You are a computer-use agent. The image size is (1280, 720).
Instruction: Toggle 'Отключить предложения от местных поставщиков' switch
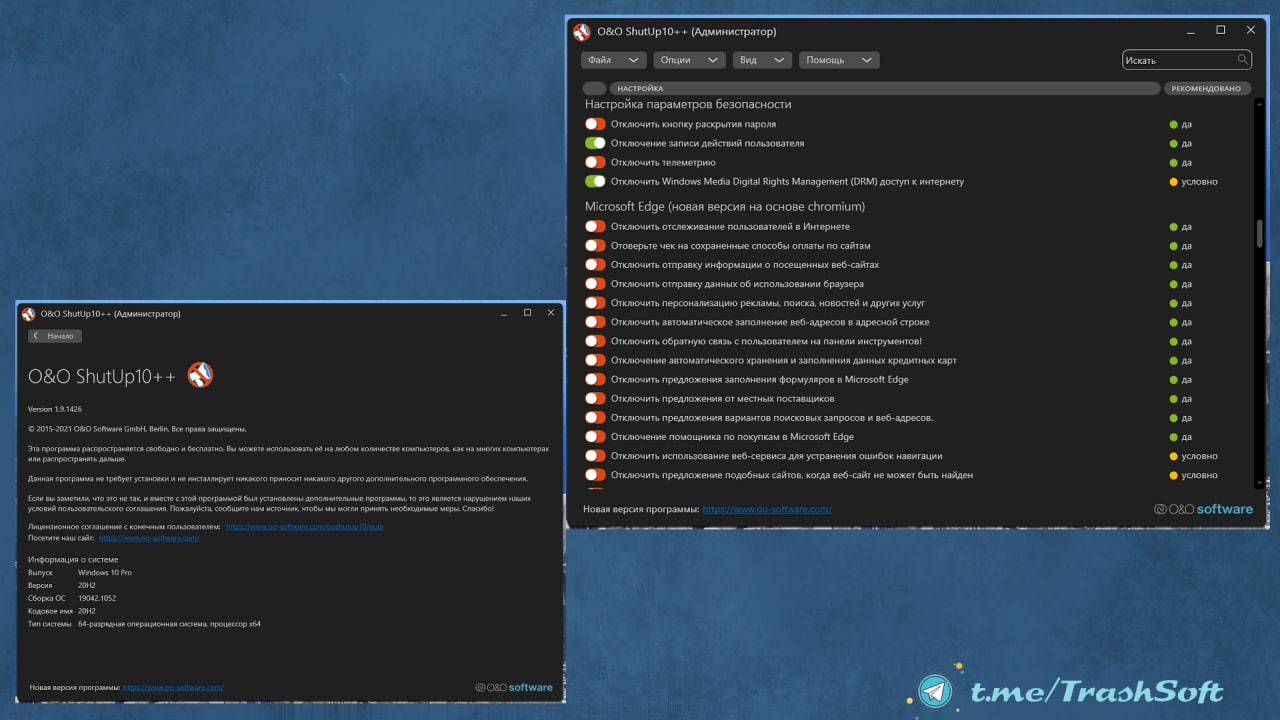[x=595, y=398]
